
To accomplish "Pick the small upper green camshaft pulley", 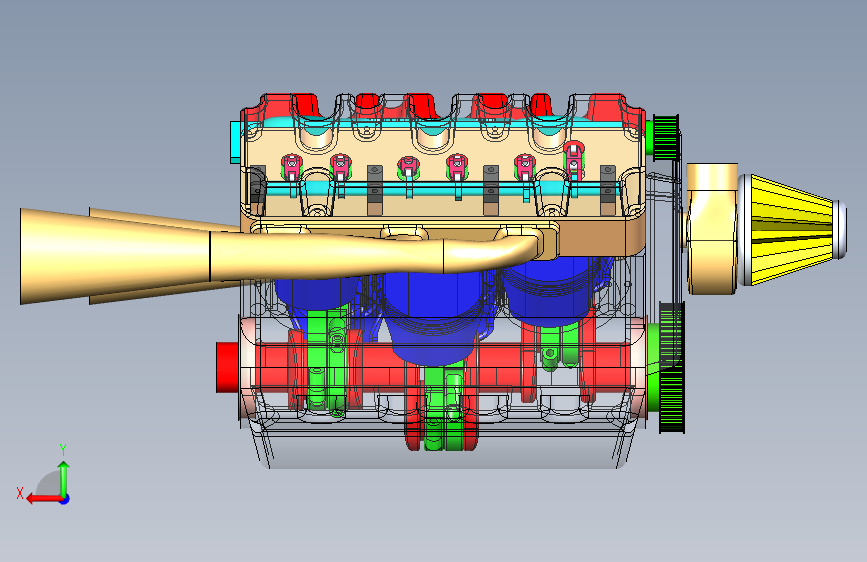I will 665,138.
